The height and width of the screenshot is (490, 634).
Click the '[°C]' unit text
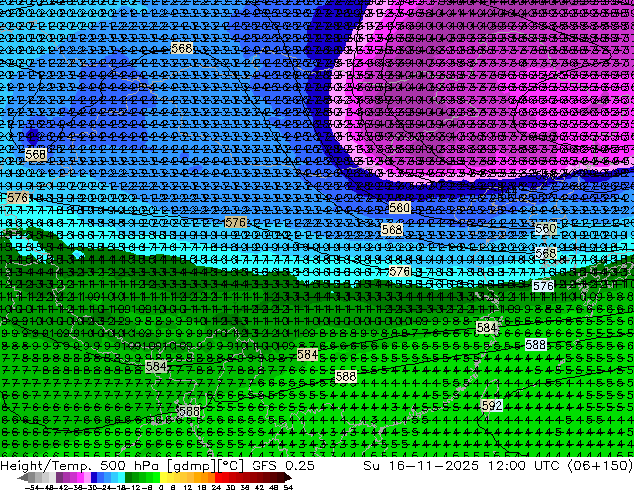231,466
